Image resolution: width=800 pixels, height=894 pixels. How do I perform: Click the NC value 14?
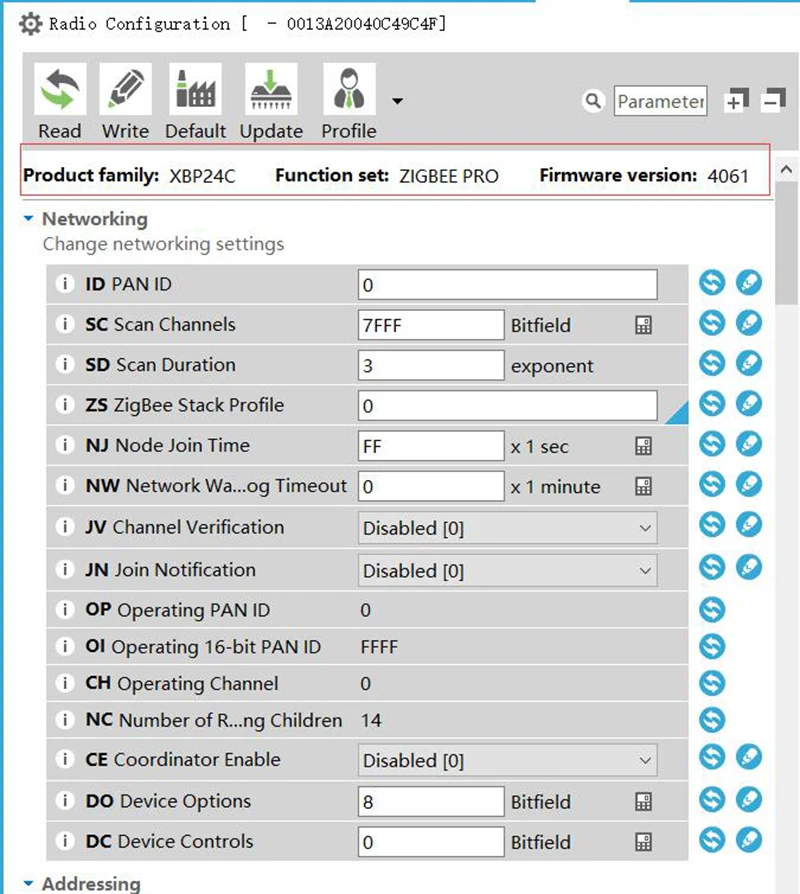371,720
